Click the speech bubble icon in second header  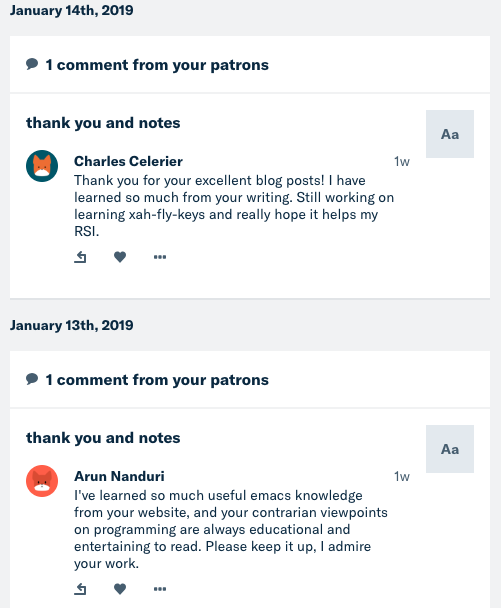32,379
